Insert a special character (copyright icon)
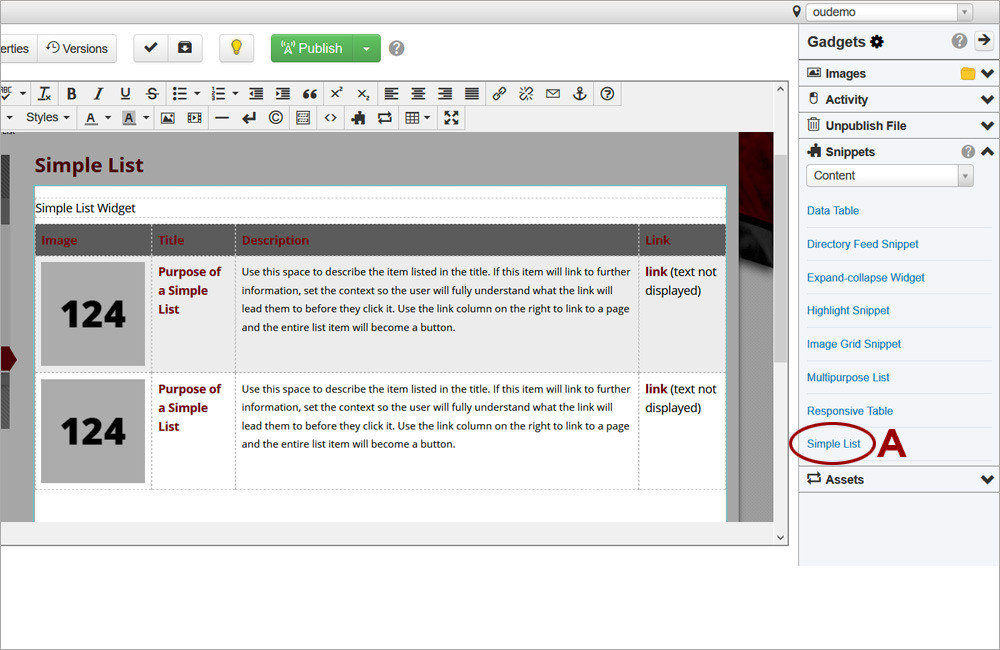The width and height of the screenshot is (1000, 650). pos(276,118)
